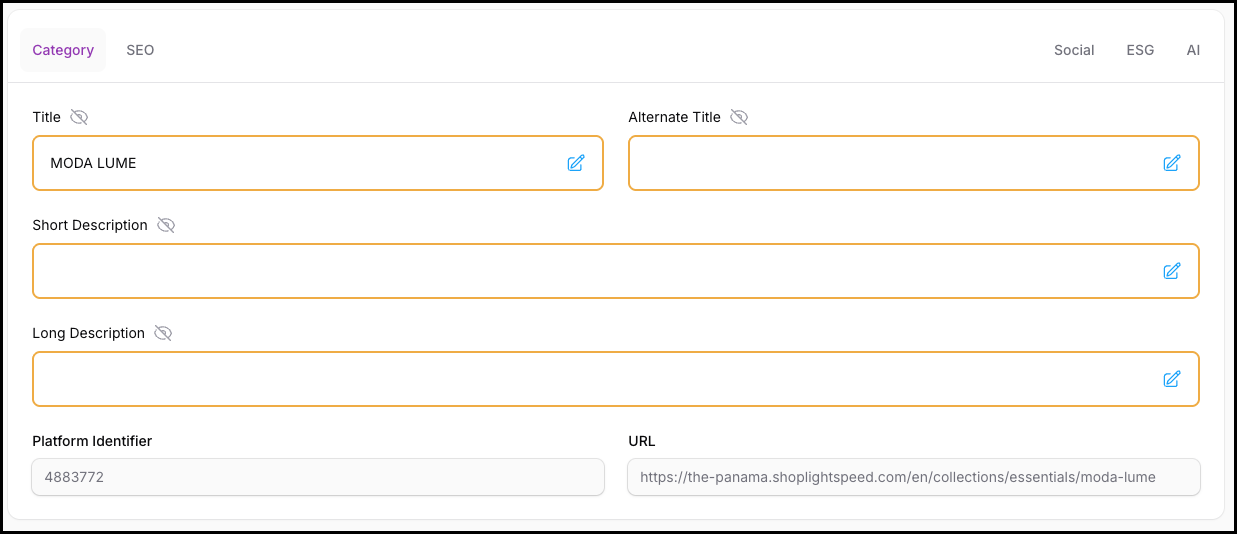The width and height of the screenshot is (1237, 534).
Task: Switch to the SEO tab
Action: [140, 50]
